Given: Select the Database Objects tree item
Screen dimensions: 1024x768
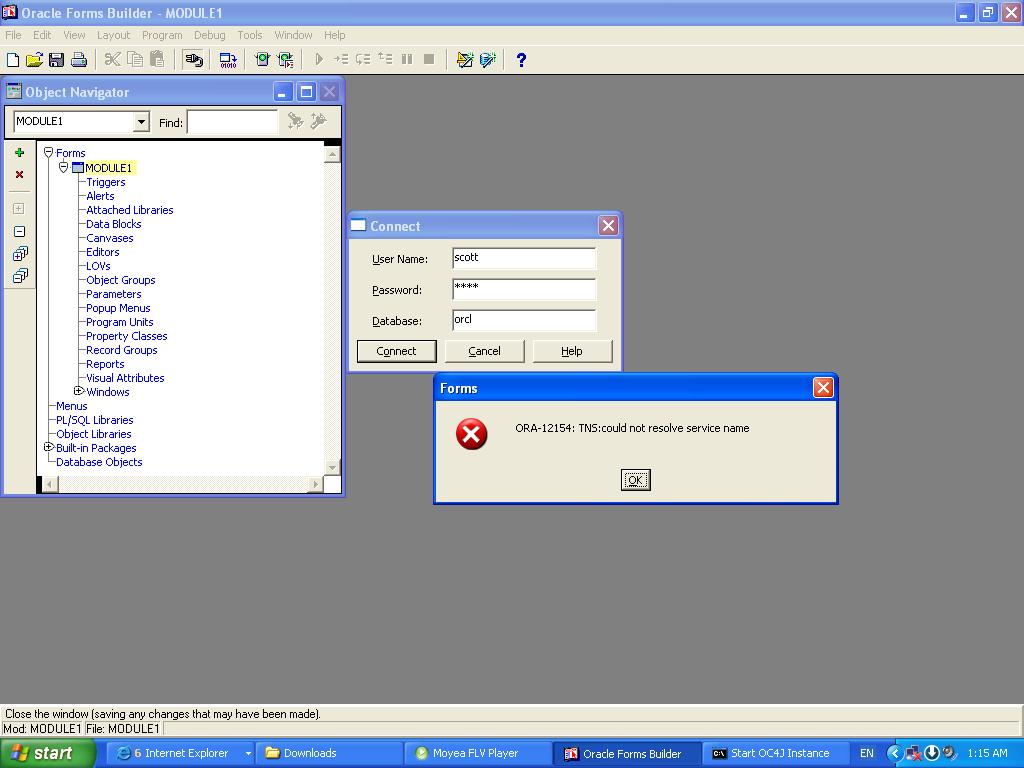Looking at the screenshot, I should (99, 462).
